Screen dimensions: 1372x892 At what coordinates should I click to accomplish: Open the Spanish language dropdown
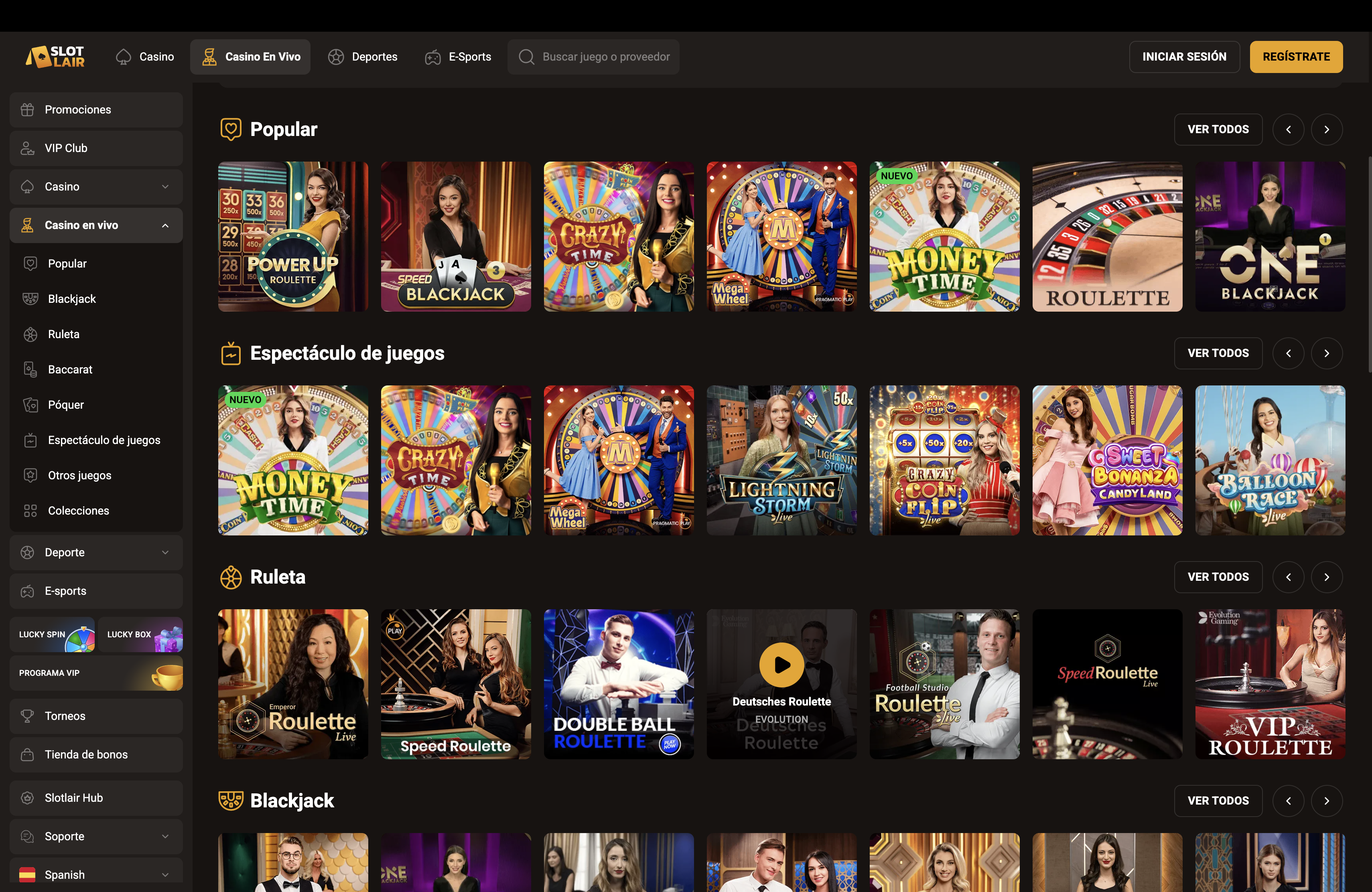coord(96,875)
